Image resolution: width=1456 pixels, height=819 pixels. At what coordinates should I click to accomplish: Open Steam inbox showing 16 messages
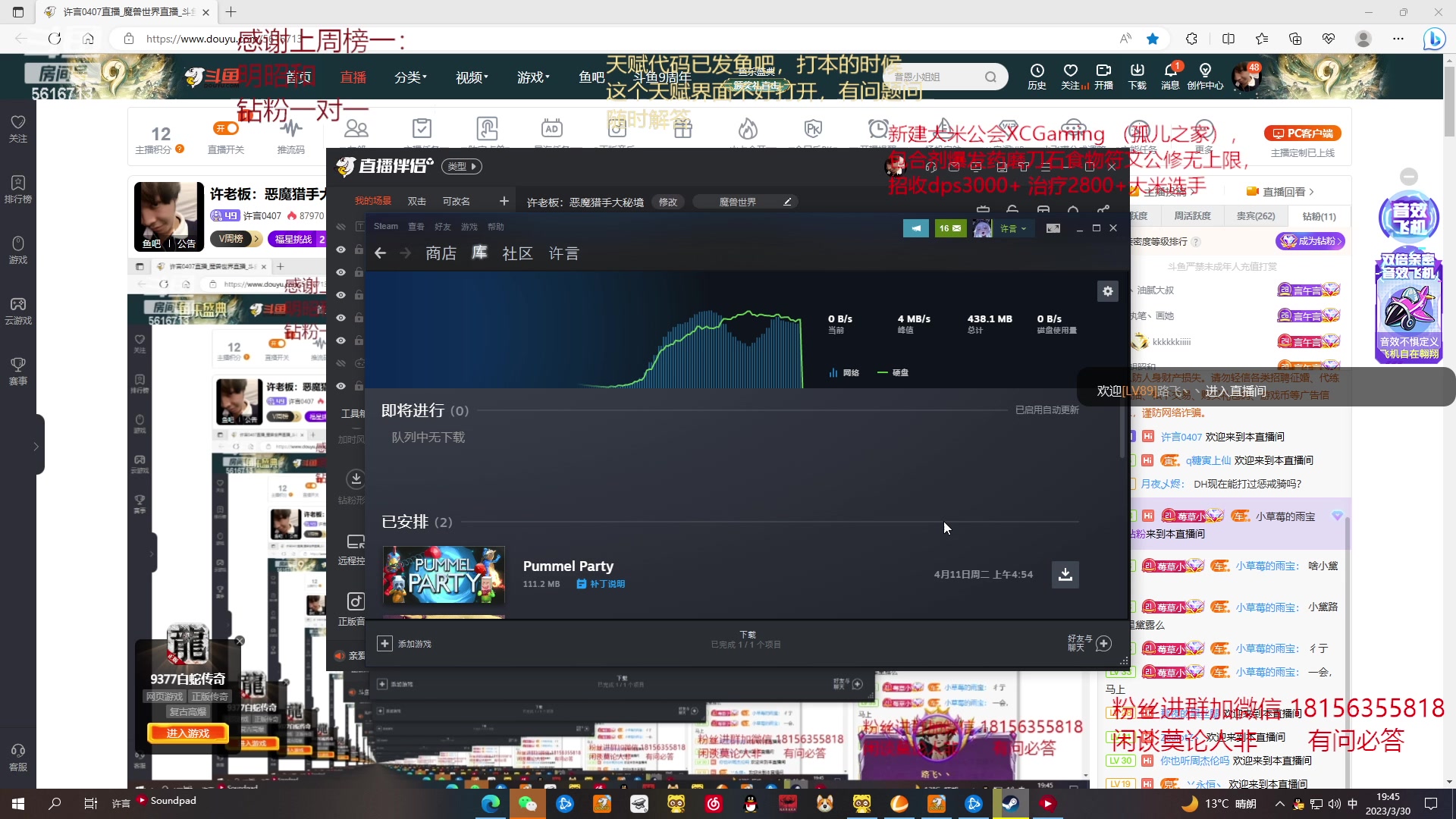pos(951,228)
